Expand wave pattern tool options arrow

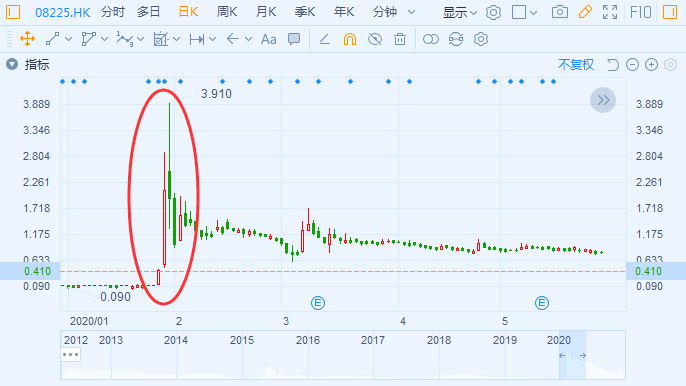[140, 39]
